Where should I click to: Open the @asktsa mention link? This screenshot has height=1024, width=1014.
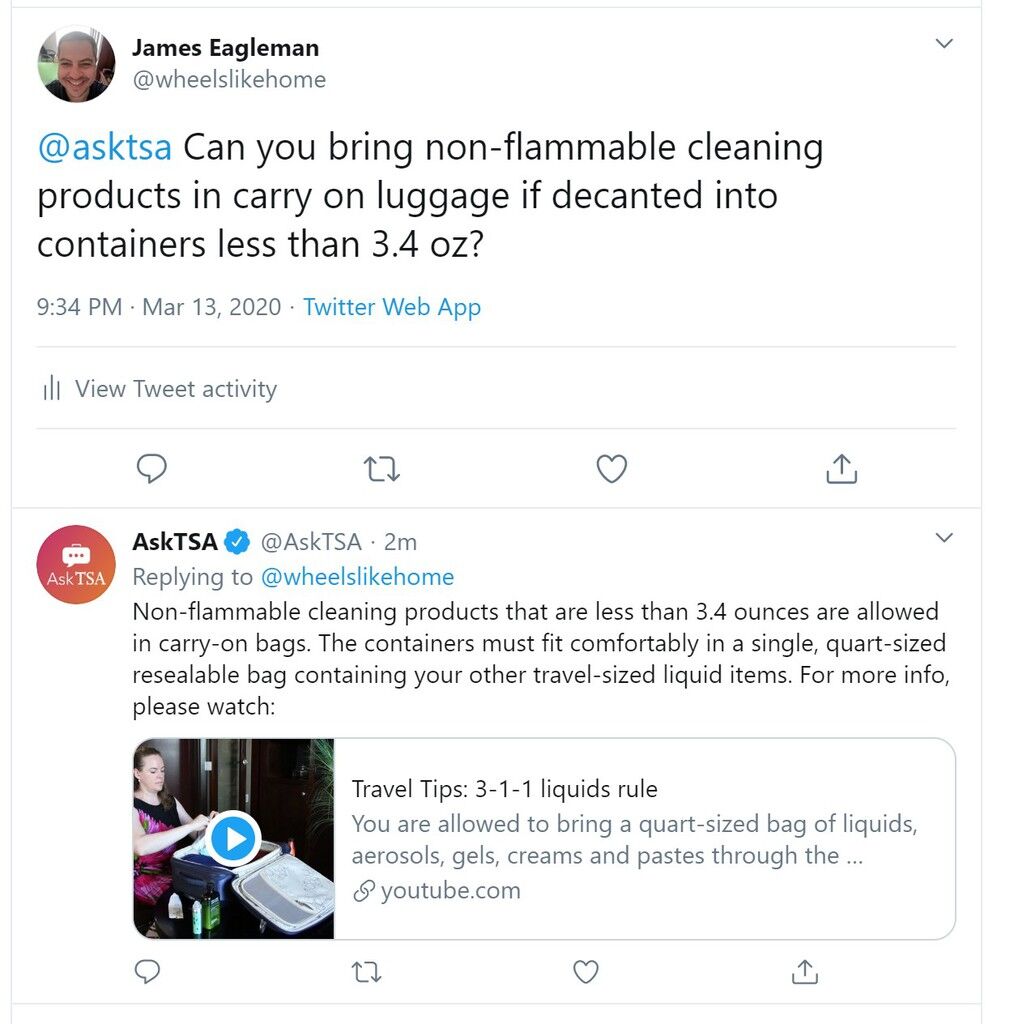105,147
